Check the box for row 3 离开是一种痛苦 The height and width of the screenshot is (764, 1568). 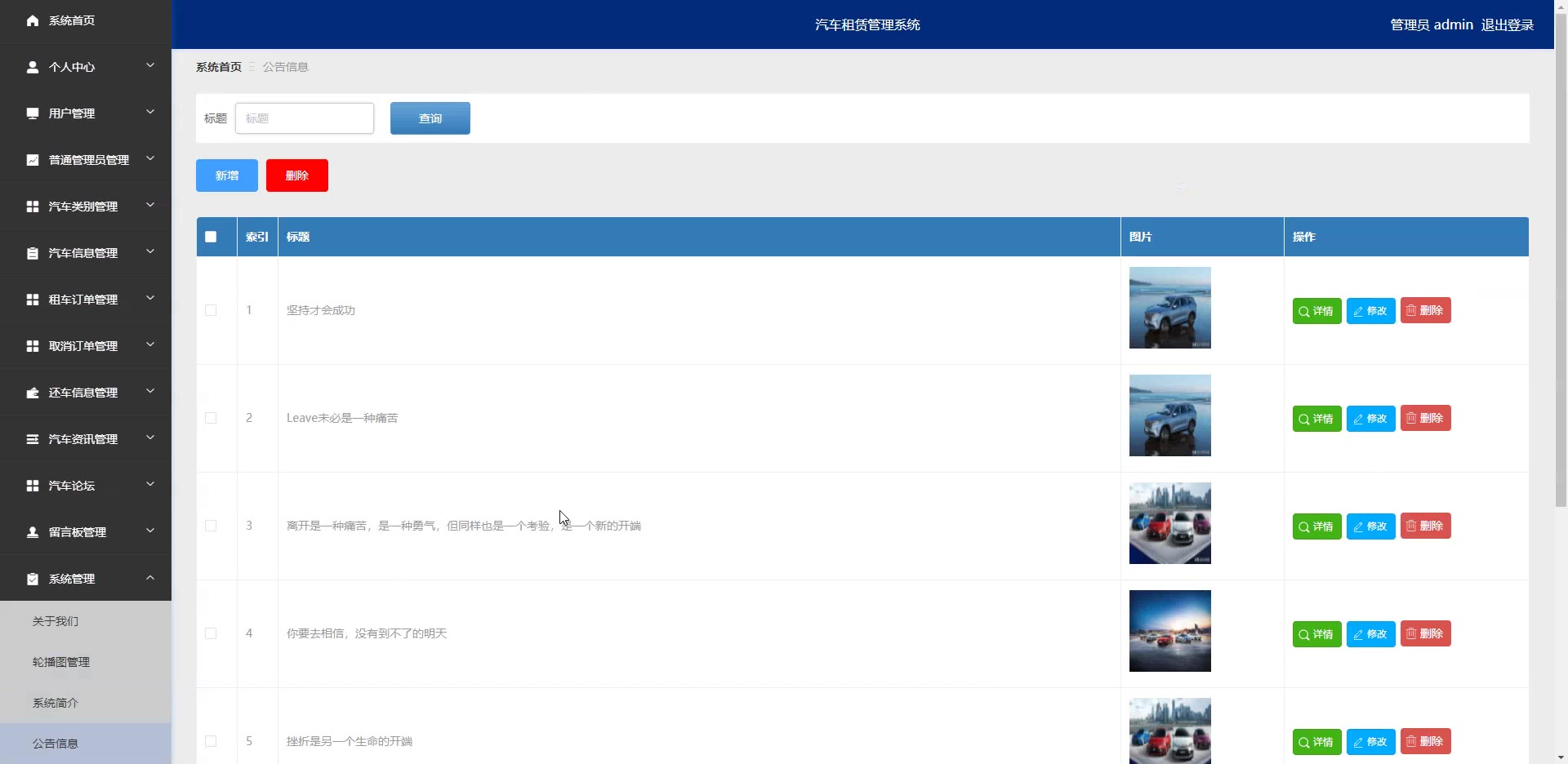click(x=211, y=526)
